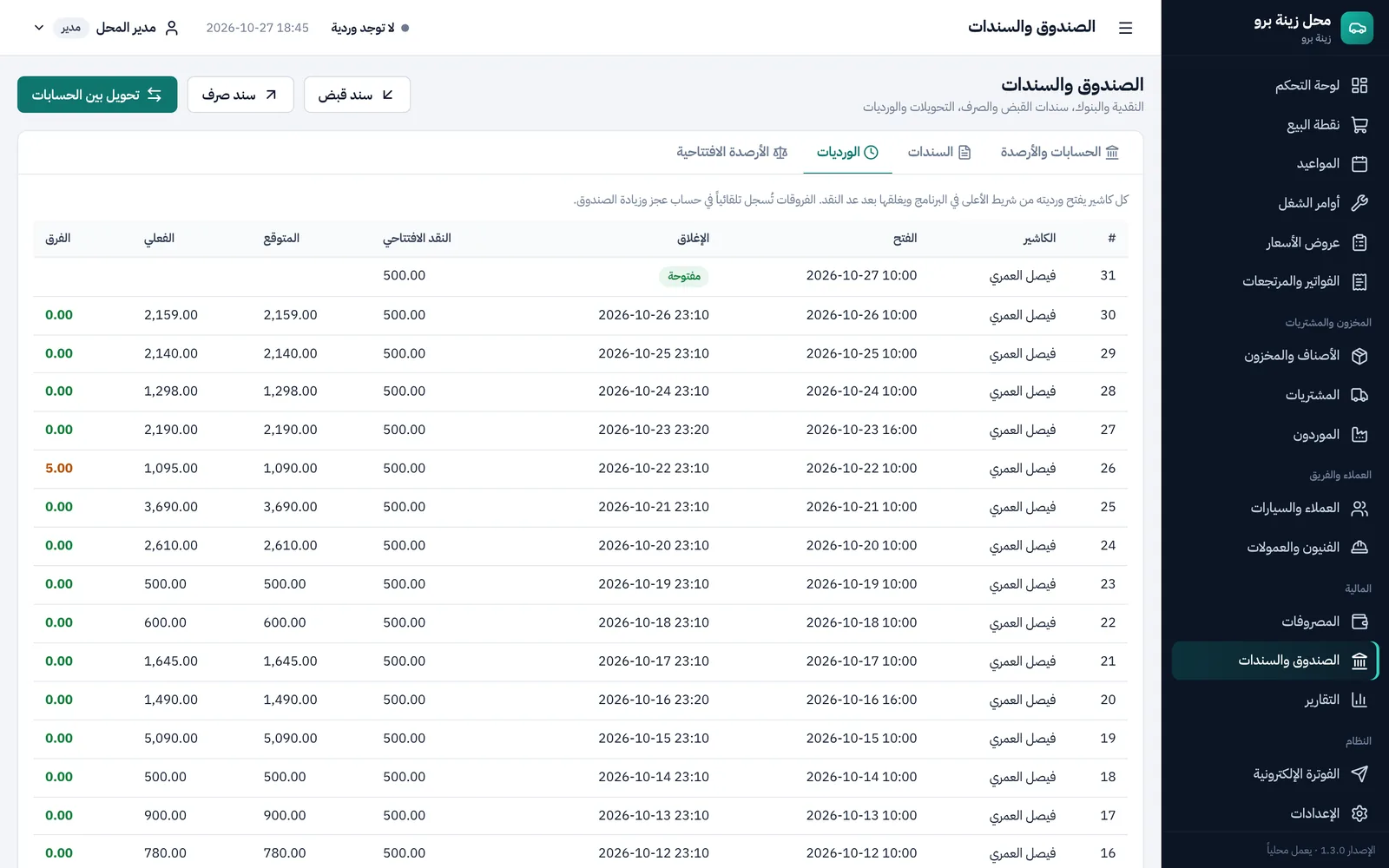Click the items and inventory box icon
Image resolution: width=1389 pixels, height=868 pixels.
click(x=1359, y=356)
